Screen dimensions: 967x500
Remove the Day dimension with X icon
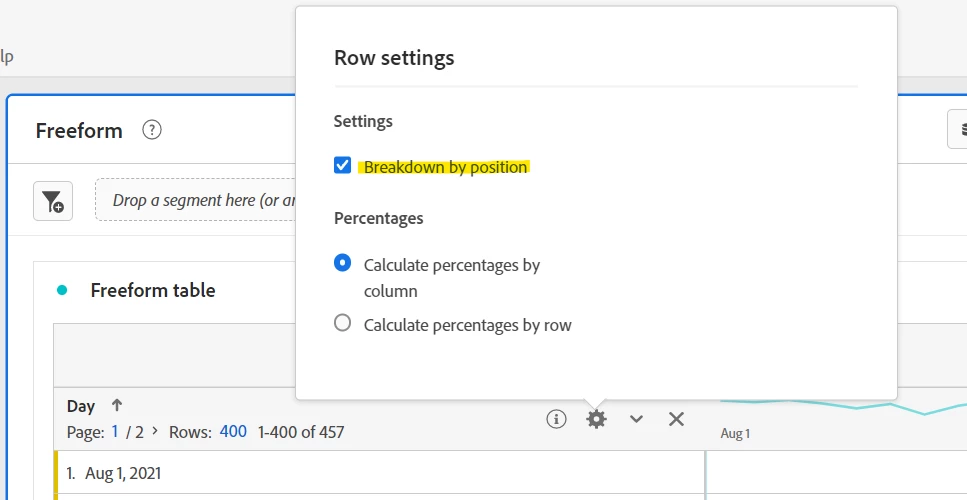676,419
